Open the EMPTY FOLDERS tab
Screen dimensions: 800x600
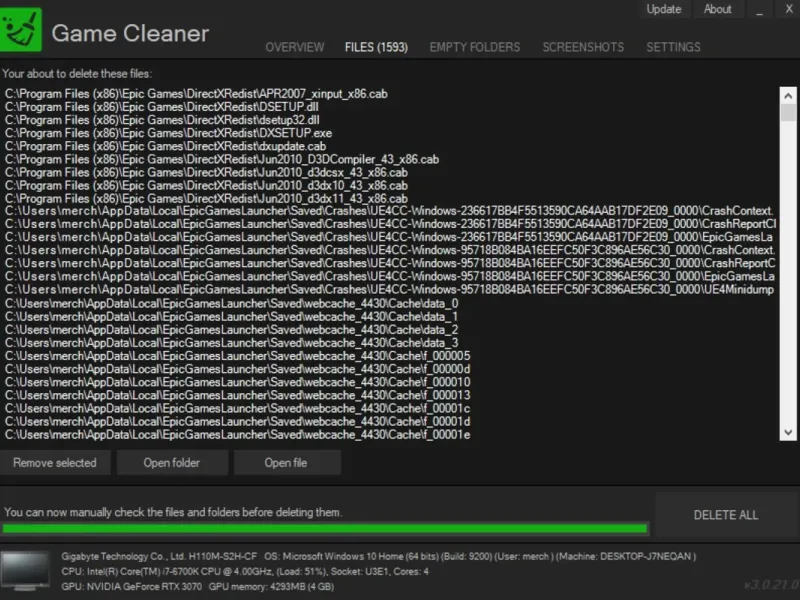point(474,47)
